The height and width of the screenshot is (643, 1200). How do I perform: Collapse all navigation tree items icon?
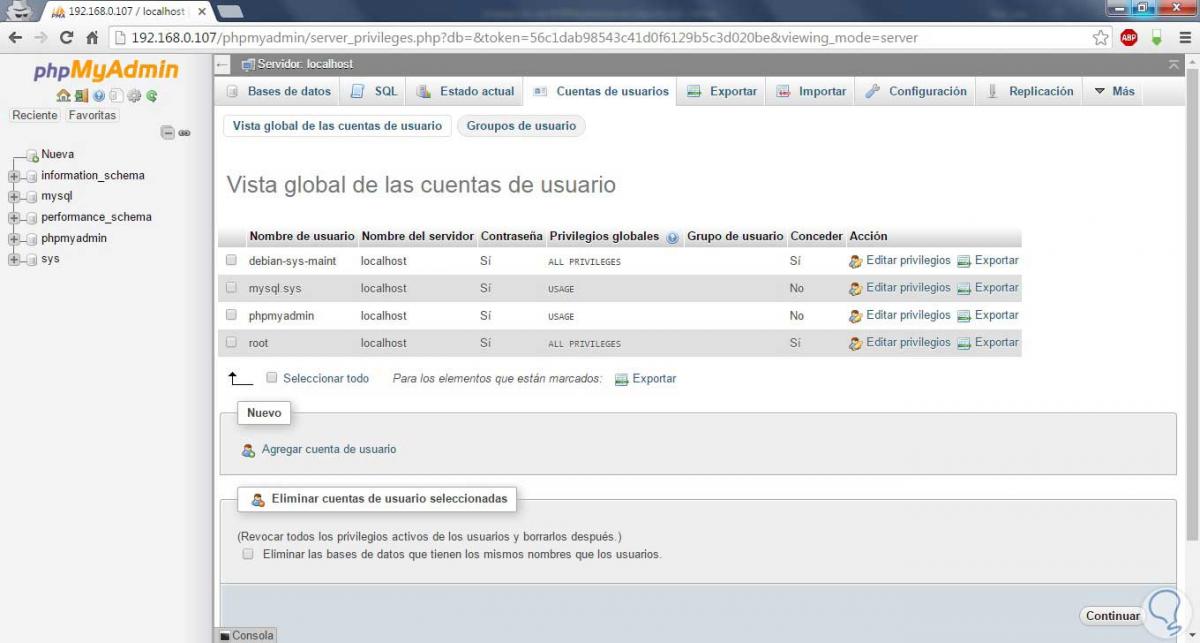(x=168, y=133)
